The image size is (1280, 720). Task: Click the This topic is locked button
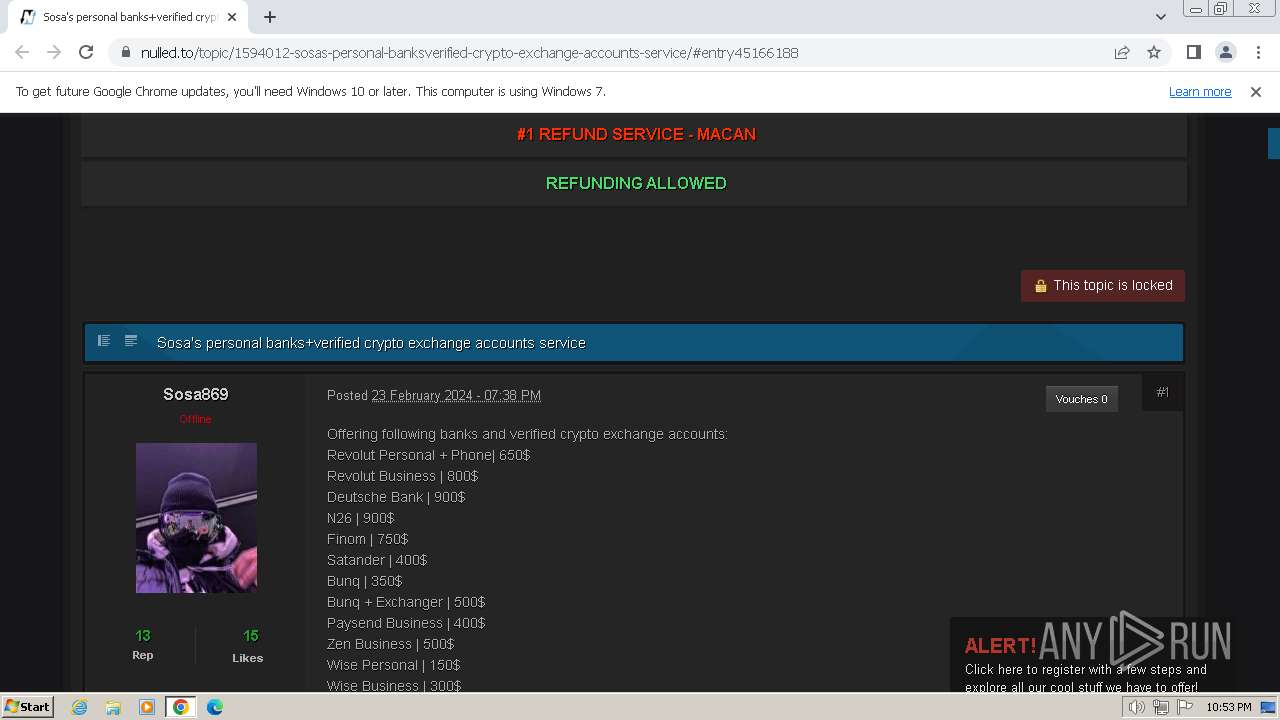click(x=1103, y=285)
